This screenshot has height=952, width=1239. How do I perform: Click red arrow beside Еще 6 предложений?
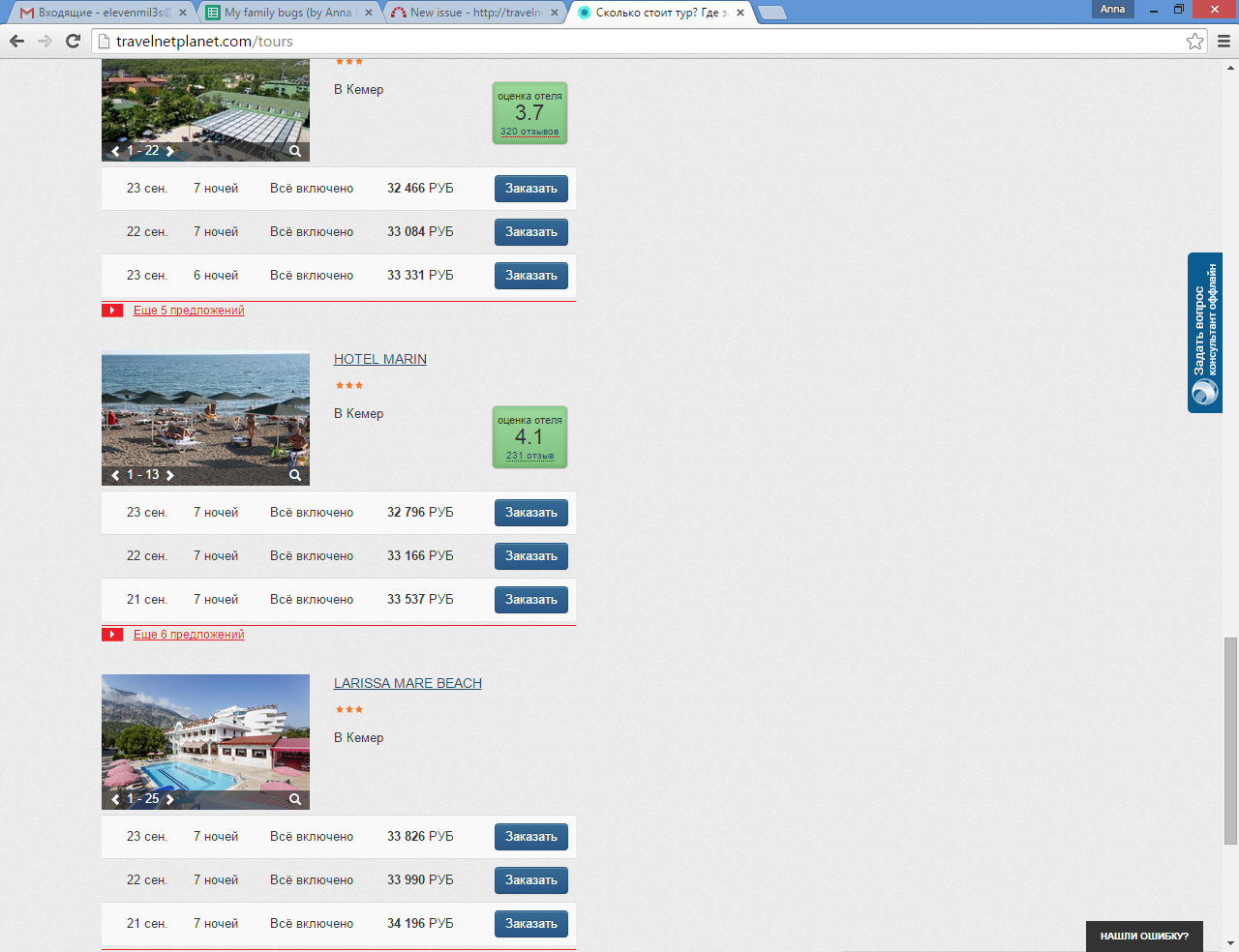[x=112, y=635]
